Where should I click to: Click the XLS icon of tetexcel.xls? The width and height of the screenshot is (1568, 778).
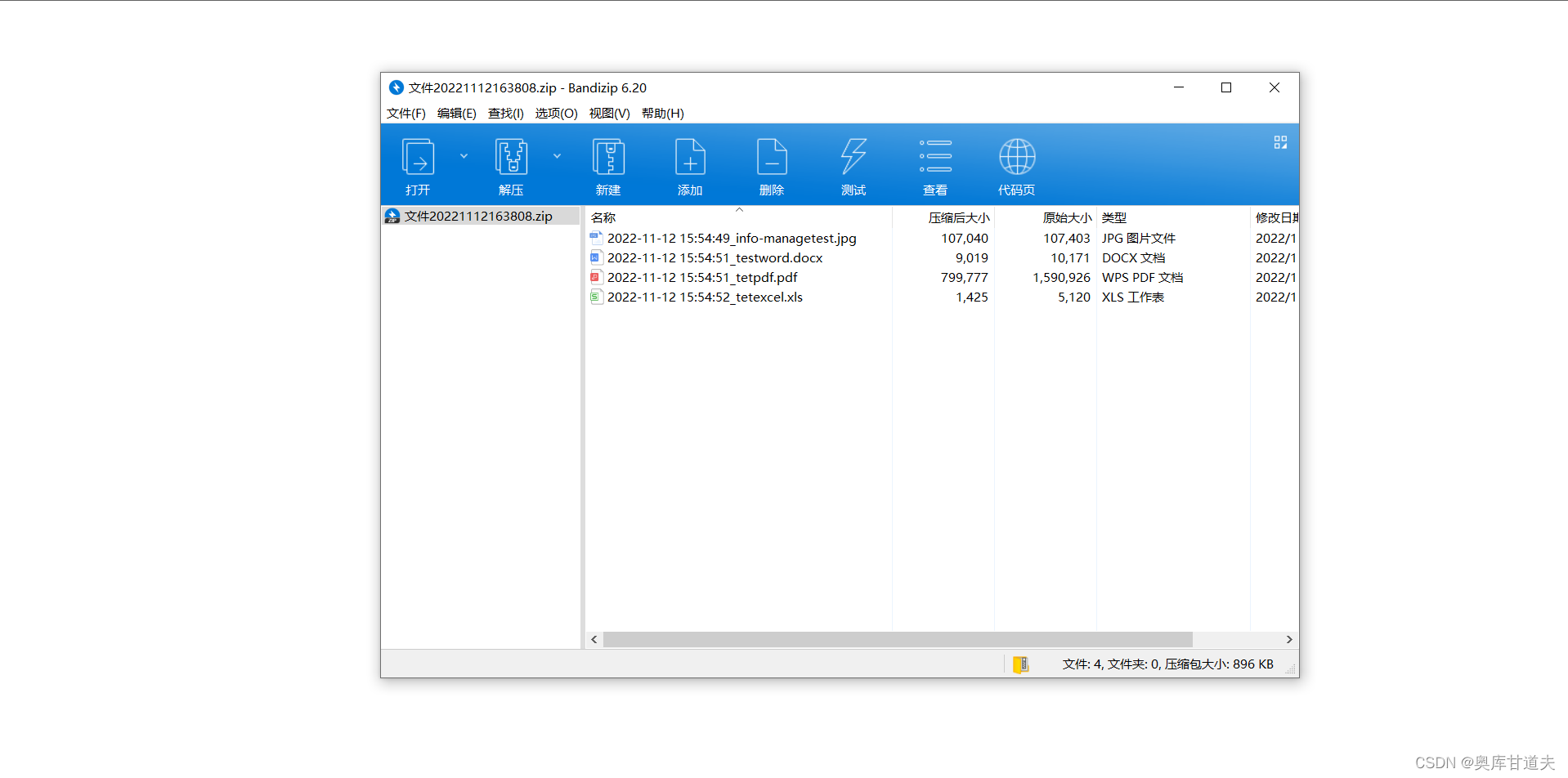tap(596, 297)
